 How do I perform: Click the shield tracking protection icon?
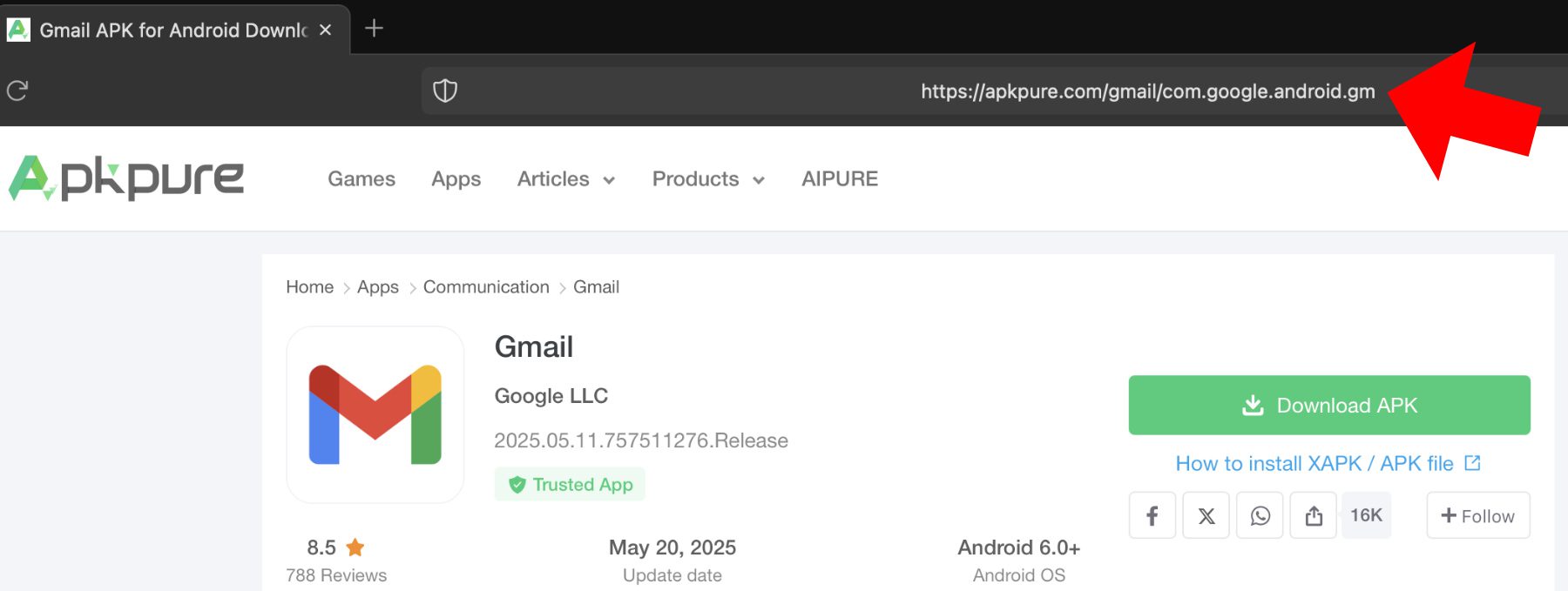coord(445,91)
